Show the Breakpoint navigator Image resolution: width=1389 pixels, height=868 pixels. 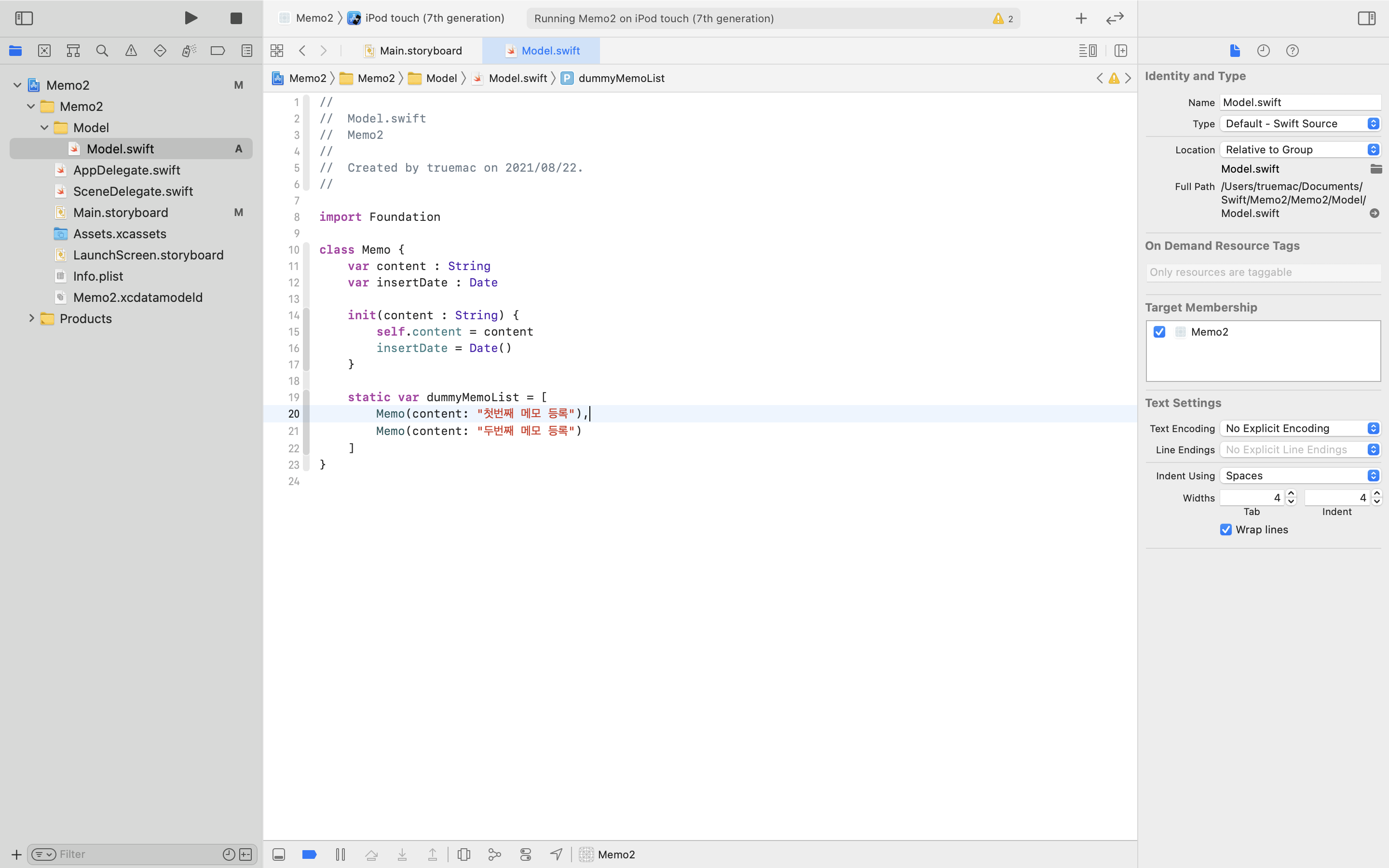click(x=218, y=51)
